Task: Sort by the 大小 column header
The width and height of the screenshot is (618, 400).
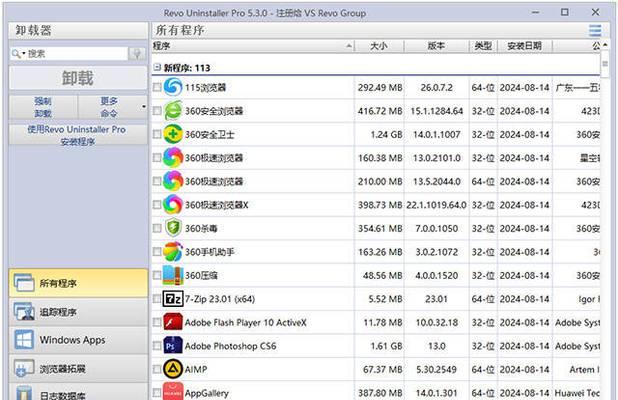Action: pyautogui.click(x=379, y=46)
